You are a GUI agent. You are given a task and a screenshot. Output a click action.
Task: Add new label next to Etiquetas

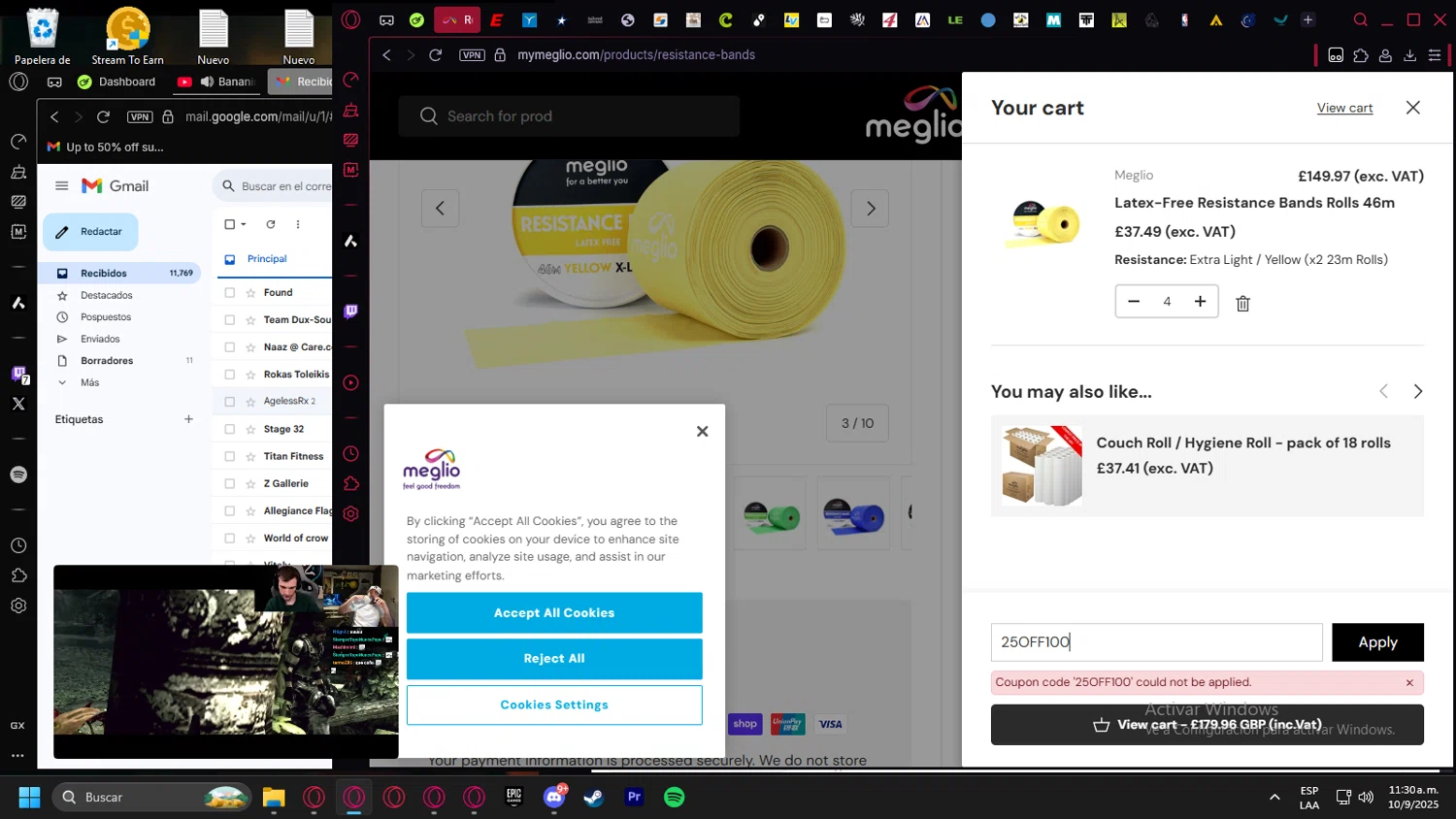pyautogui.click(x=188, y=419)
